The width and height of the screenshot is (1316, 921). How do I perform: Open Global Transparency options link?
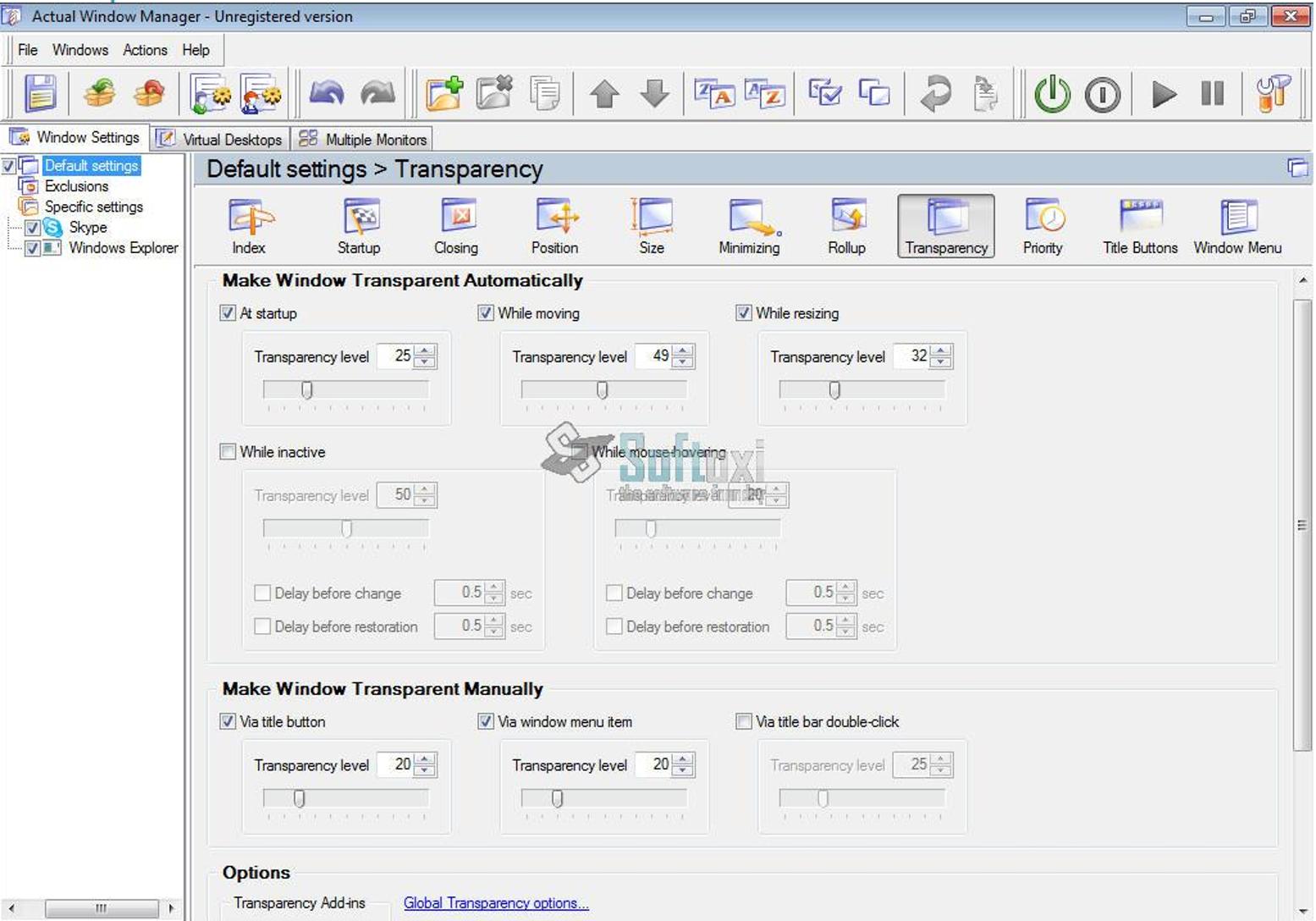pos(496,902)
